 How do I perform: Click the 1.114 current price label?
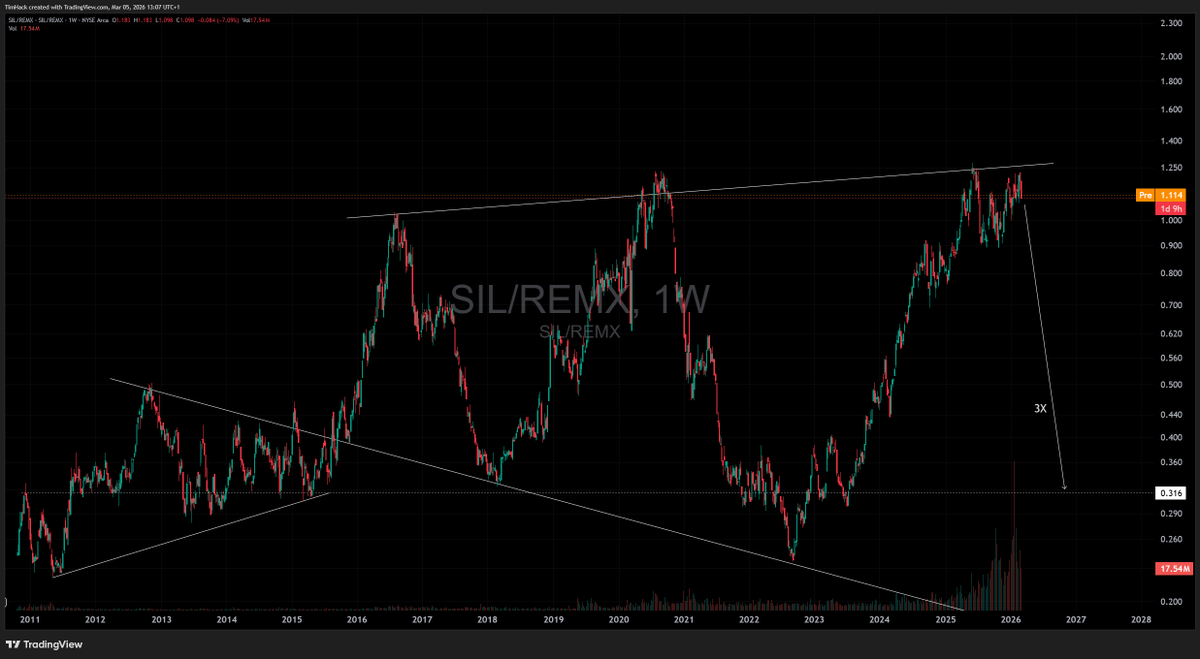coord(1171,195)
